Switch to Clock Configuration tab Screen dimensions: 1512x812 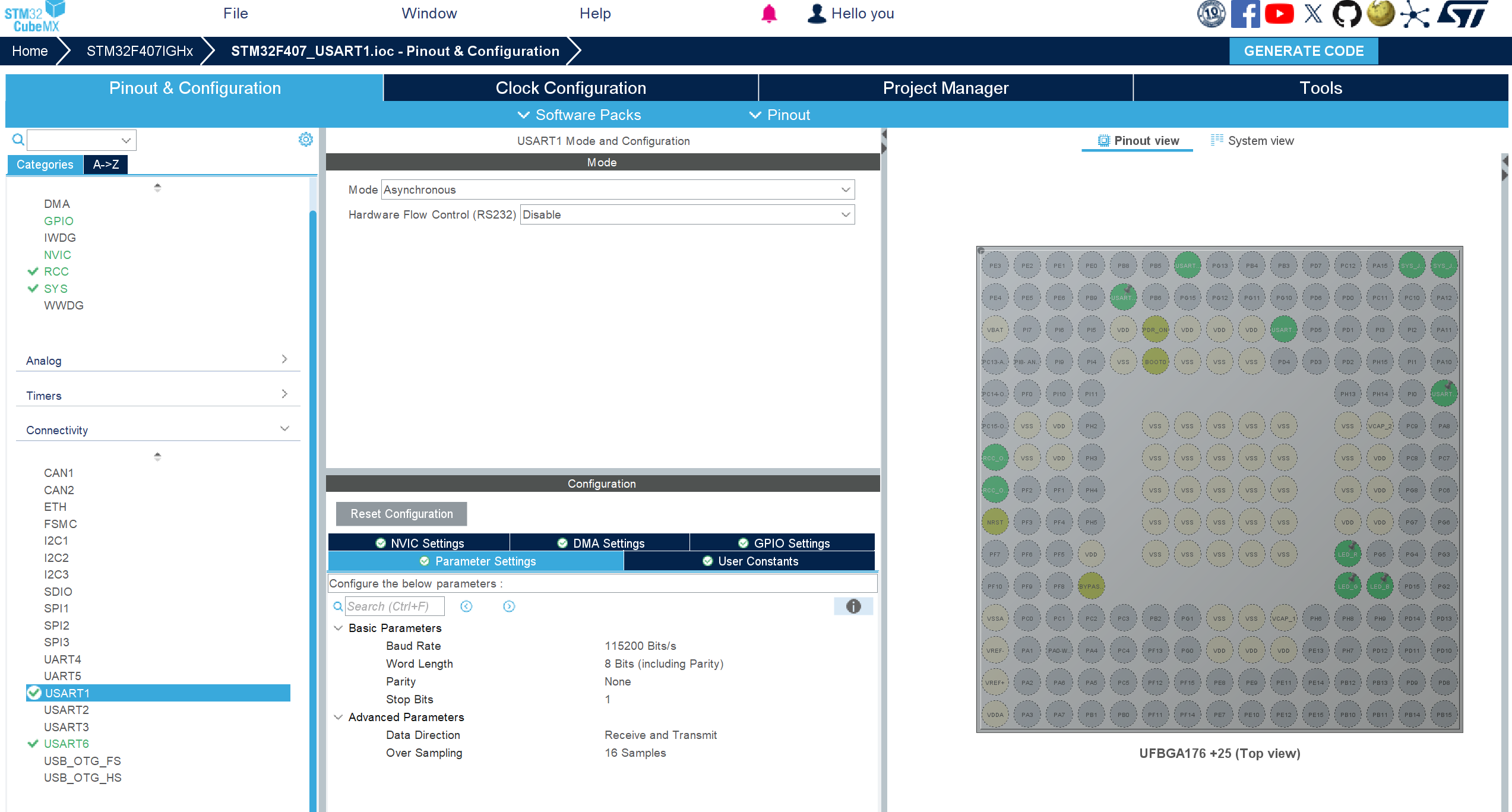pyautogui.click(x=570, y=88)
